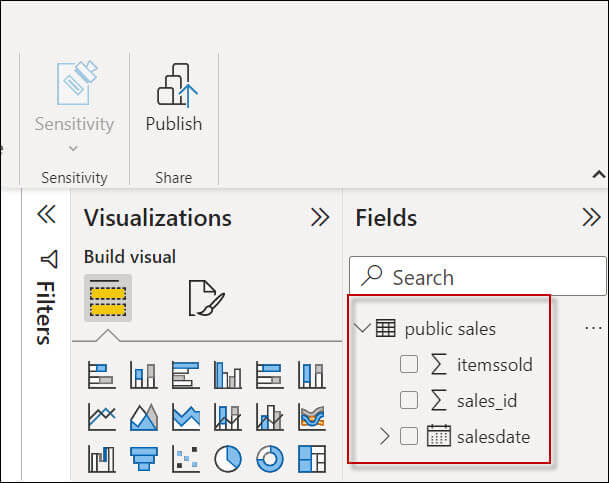Open the Build visual tab

[108, 298]
